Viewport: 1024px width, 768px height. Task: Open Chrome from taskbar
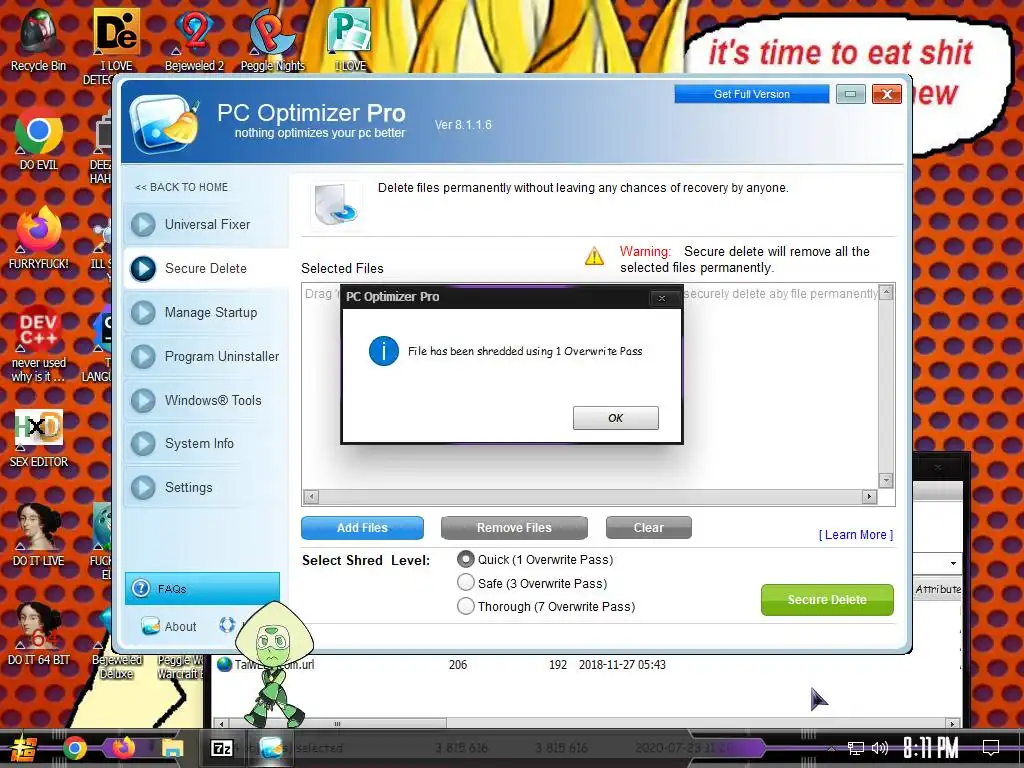(74, 748)
